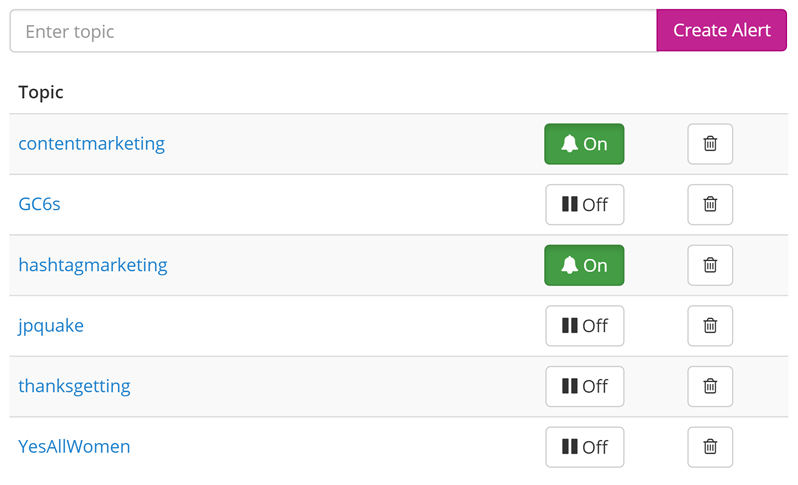This screenshot has height=485, width=798.
Task: Enable the YesAllWomen alert
Action: tap(585, 447)
